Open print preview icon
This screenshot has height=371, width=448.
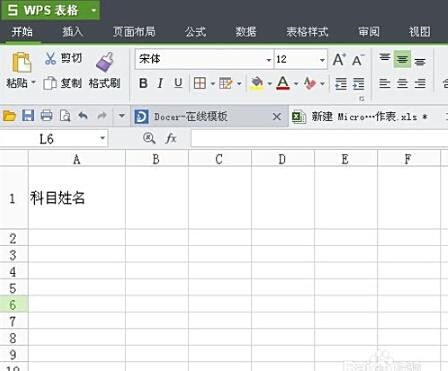pyautogui.click(x=65, y=116)
